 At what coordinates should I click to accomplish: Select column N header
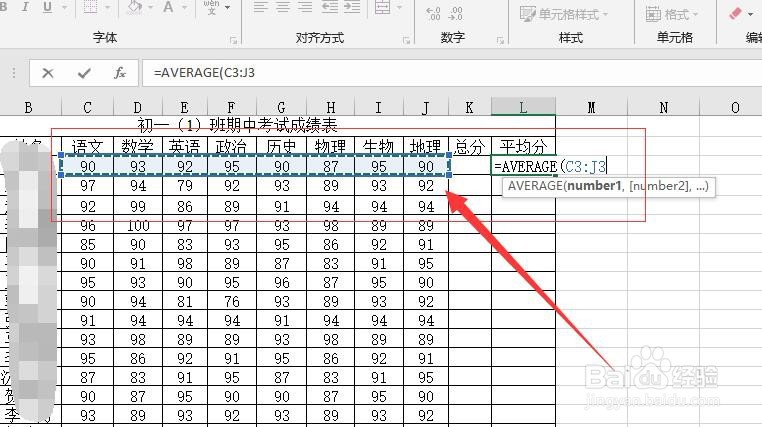click(x=663, y=107)
